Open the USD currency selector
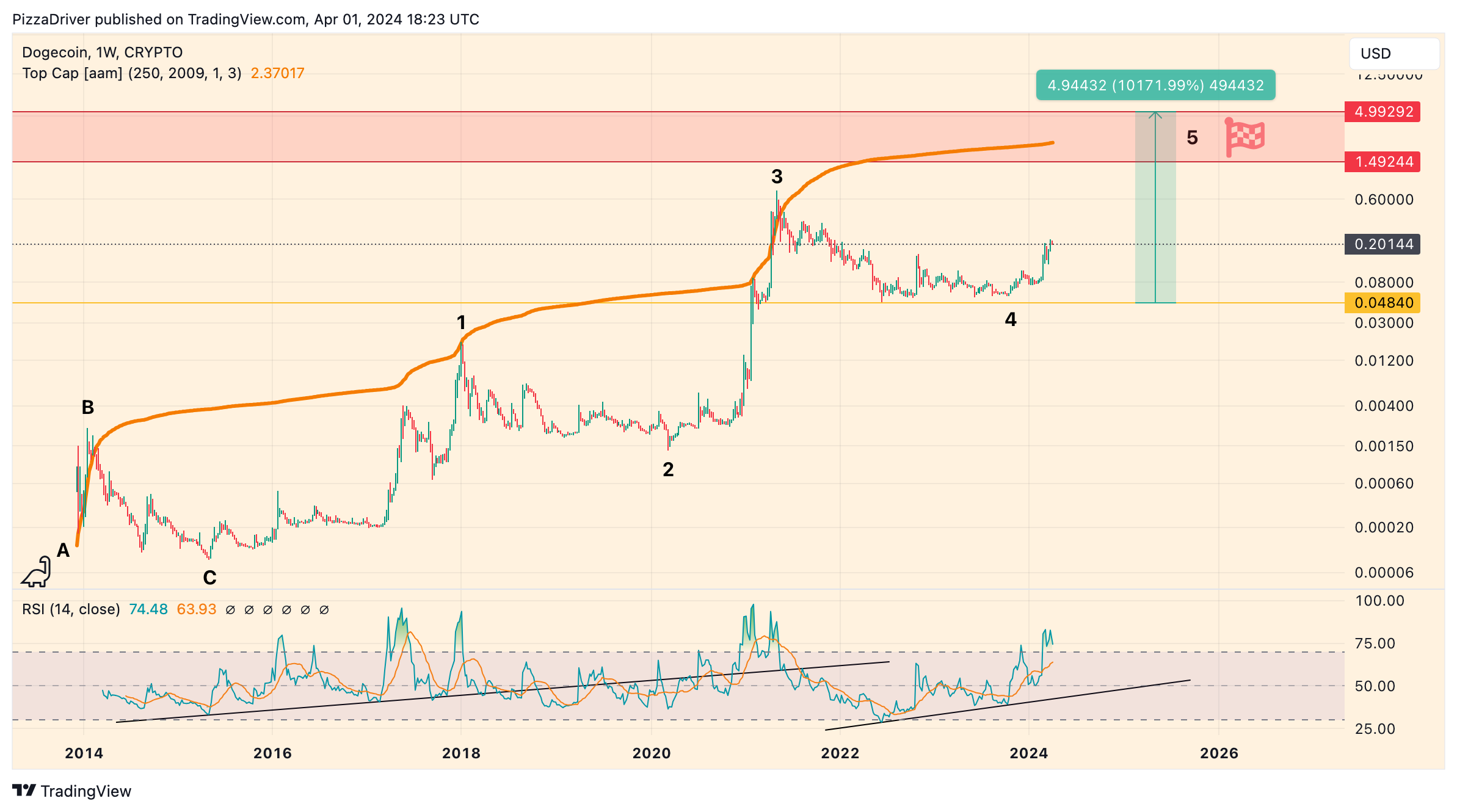 pyautogui.click(x=1394, y=54)
